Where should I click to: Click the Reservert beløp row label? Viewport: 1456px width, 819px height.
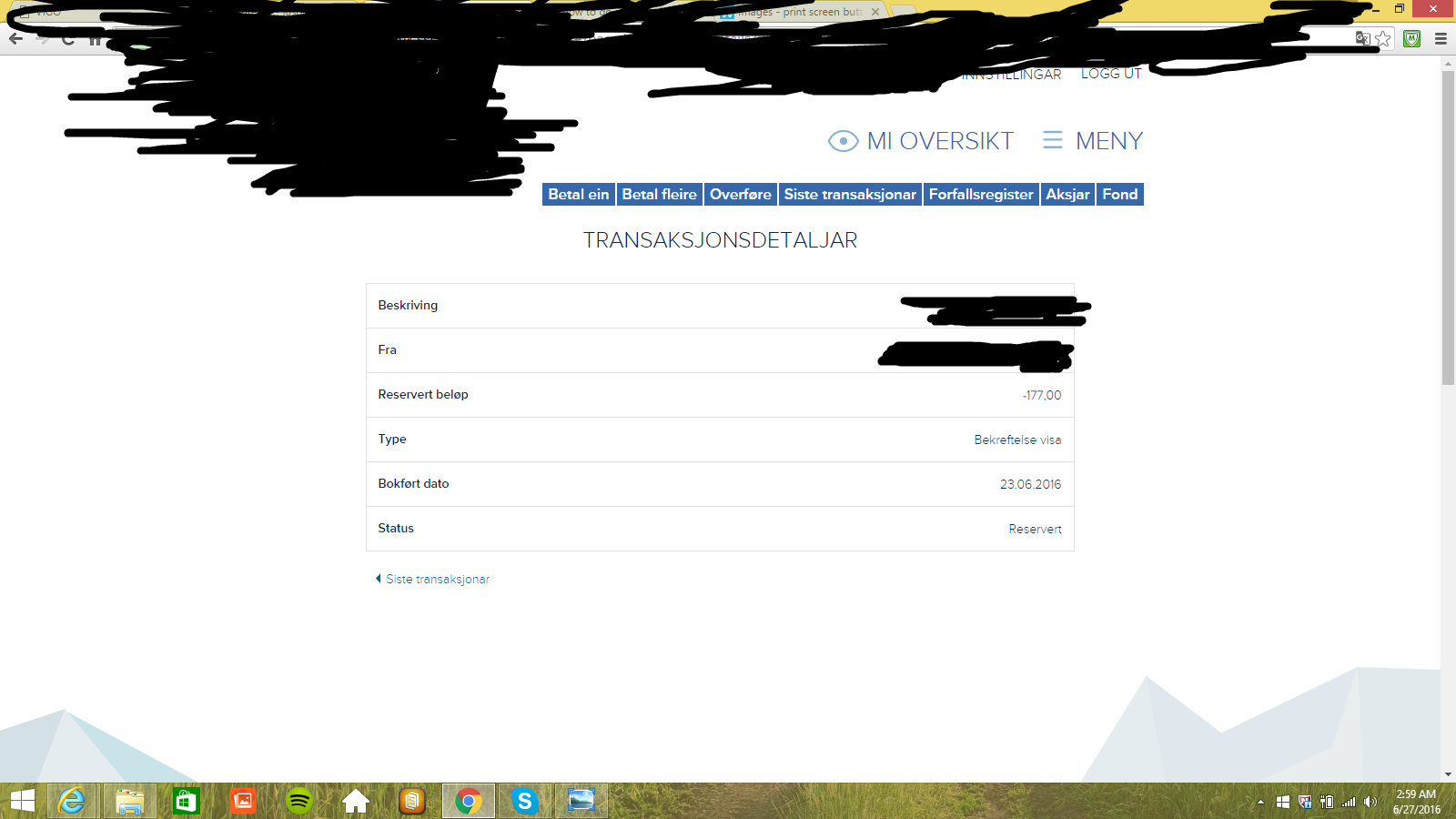[x=423, y=395]
